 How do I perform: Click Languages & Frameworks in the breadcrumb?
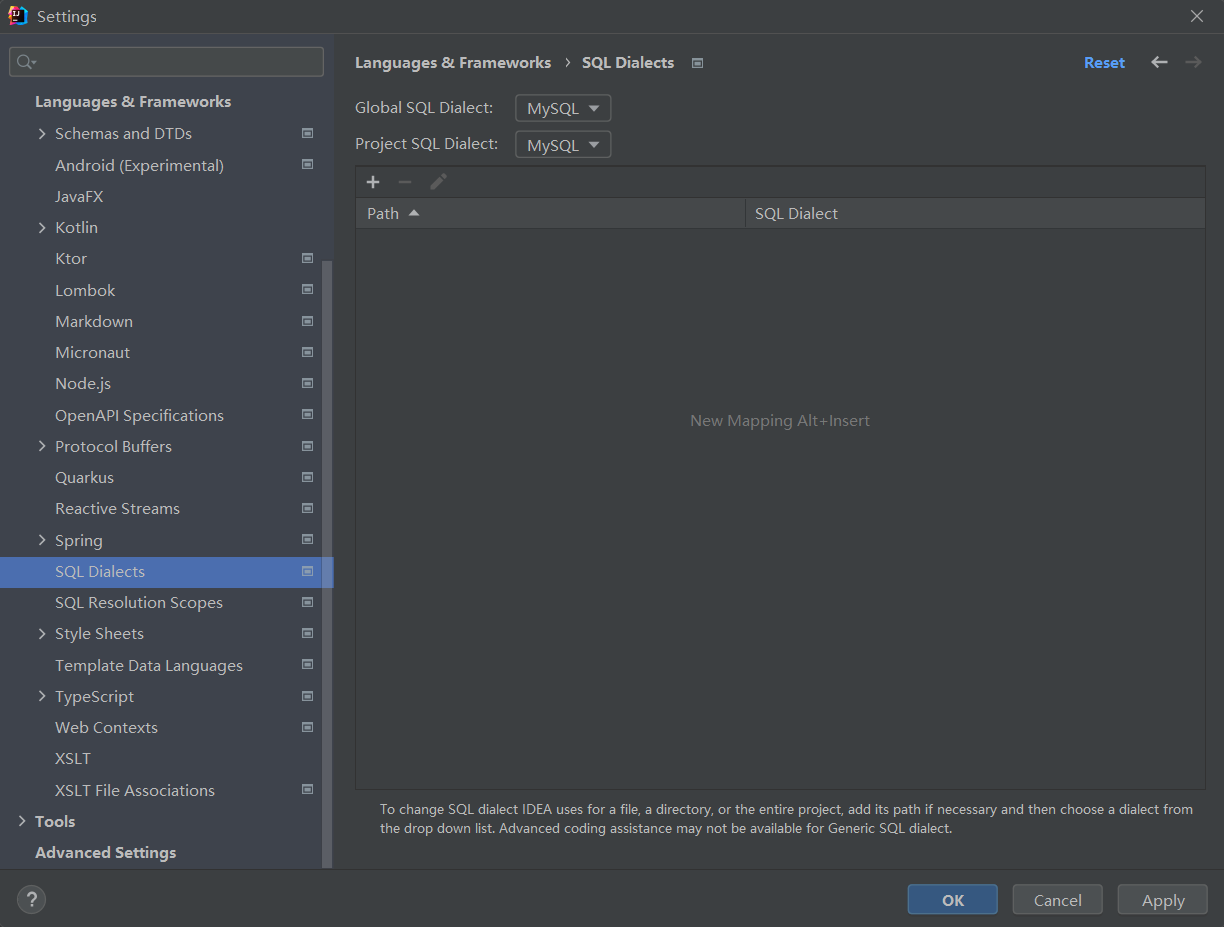(x=453, y=62)
